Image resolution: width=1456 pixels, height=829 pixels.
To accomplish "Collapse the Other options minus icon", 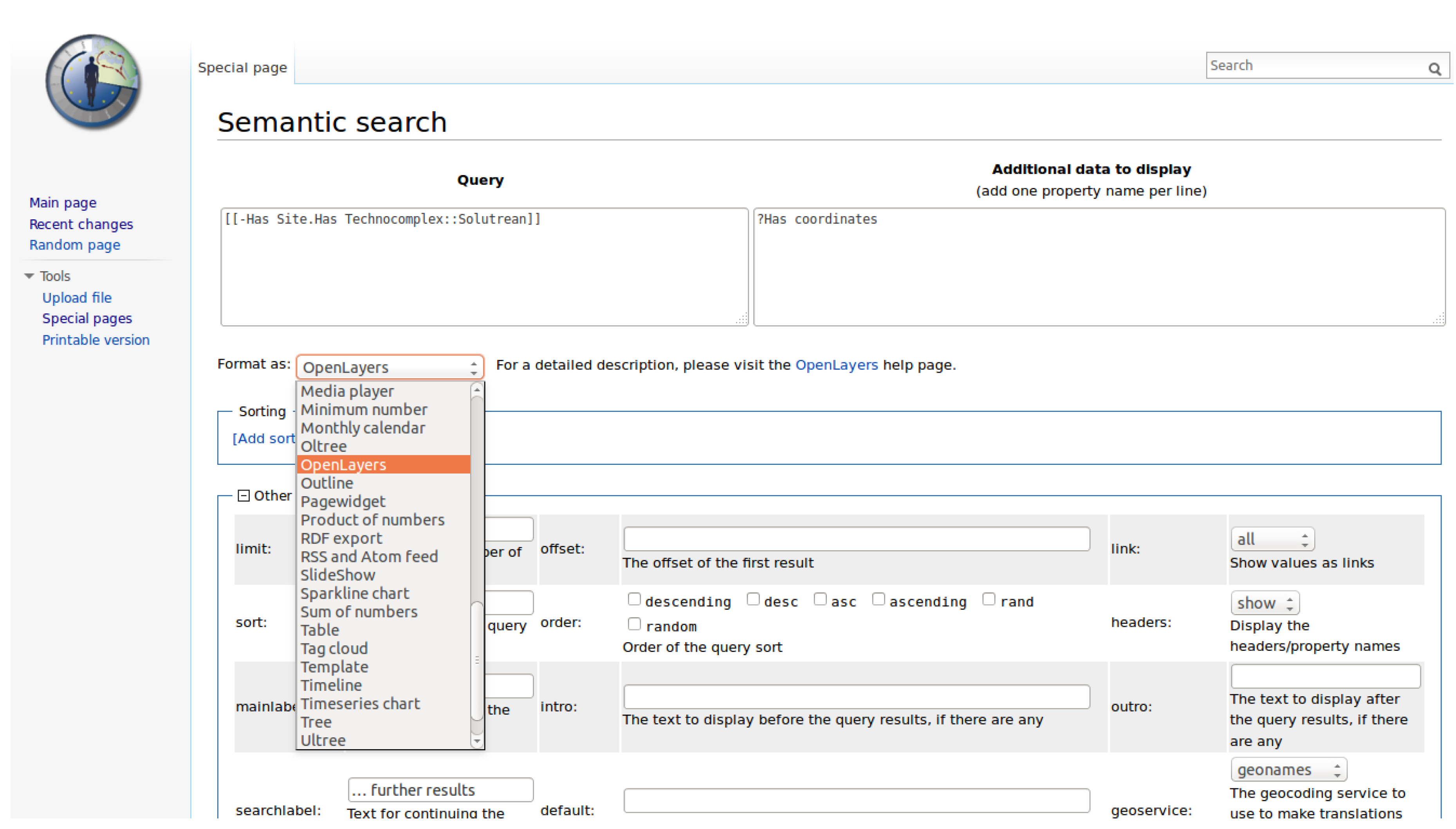I will tap(244, 495).
